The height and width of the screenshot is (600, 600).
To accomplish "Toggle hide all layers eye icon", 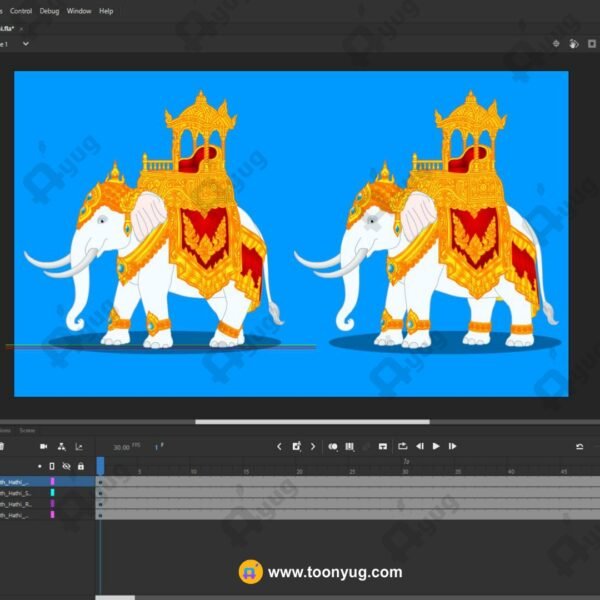I will 67,466.
